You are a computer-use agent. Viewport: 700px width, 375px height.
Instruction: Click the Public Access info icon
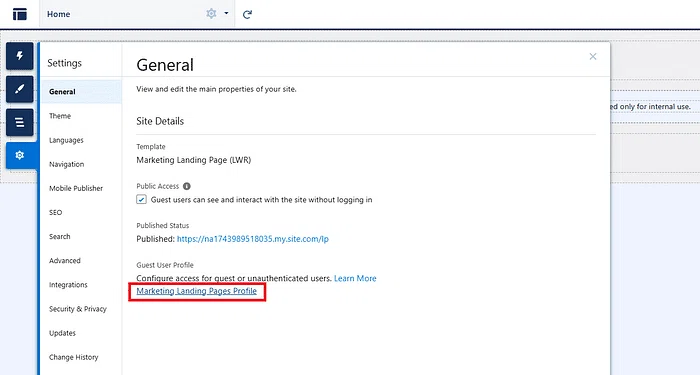[187, 186]
